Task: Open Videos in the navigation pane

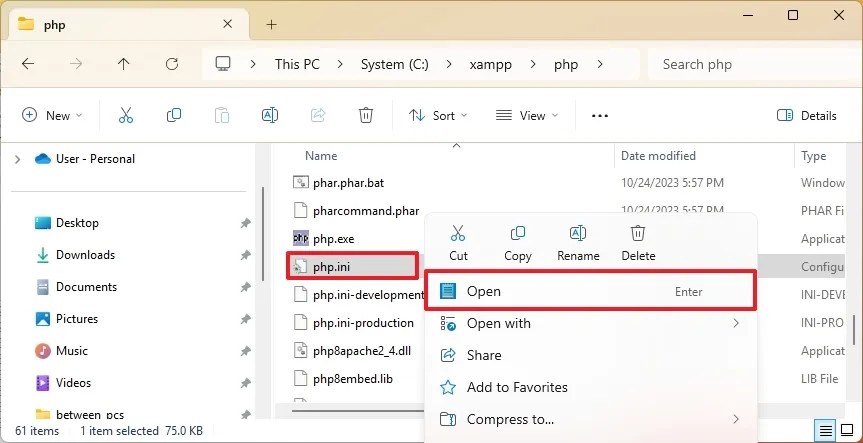Action: pyautogui.click(x=73, y=382)
